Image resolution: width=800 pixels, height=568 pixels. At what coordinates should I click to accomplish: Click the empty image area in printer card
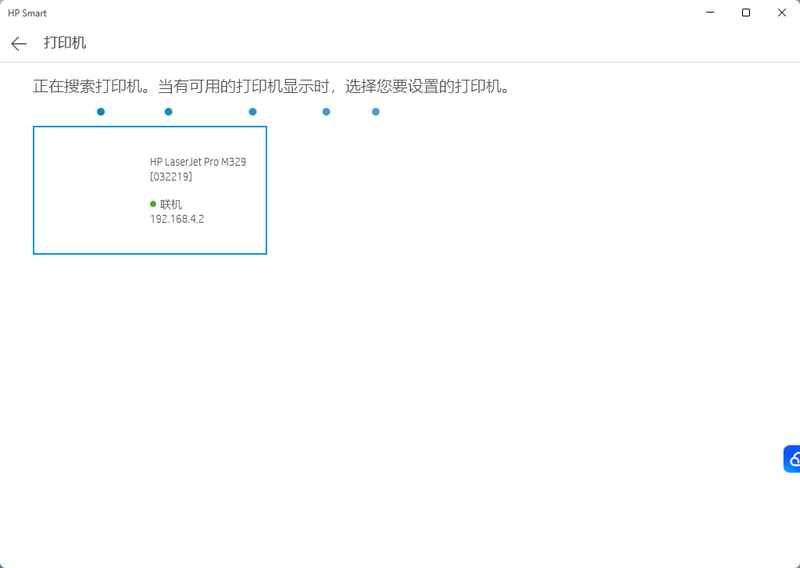(90, 190)
